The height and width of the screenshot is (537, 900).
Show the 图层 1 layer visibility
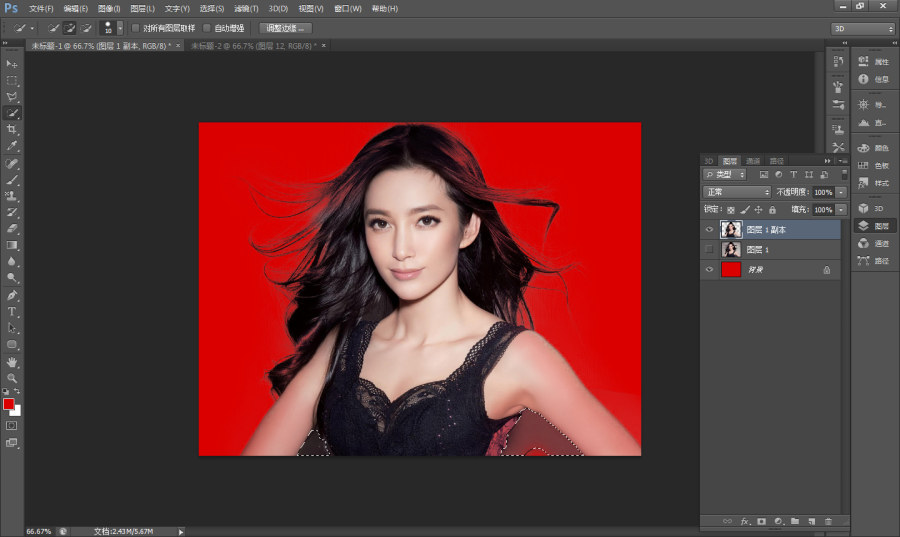[x=709, y=249]
